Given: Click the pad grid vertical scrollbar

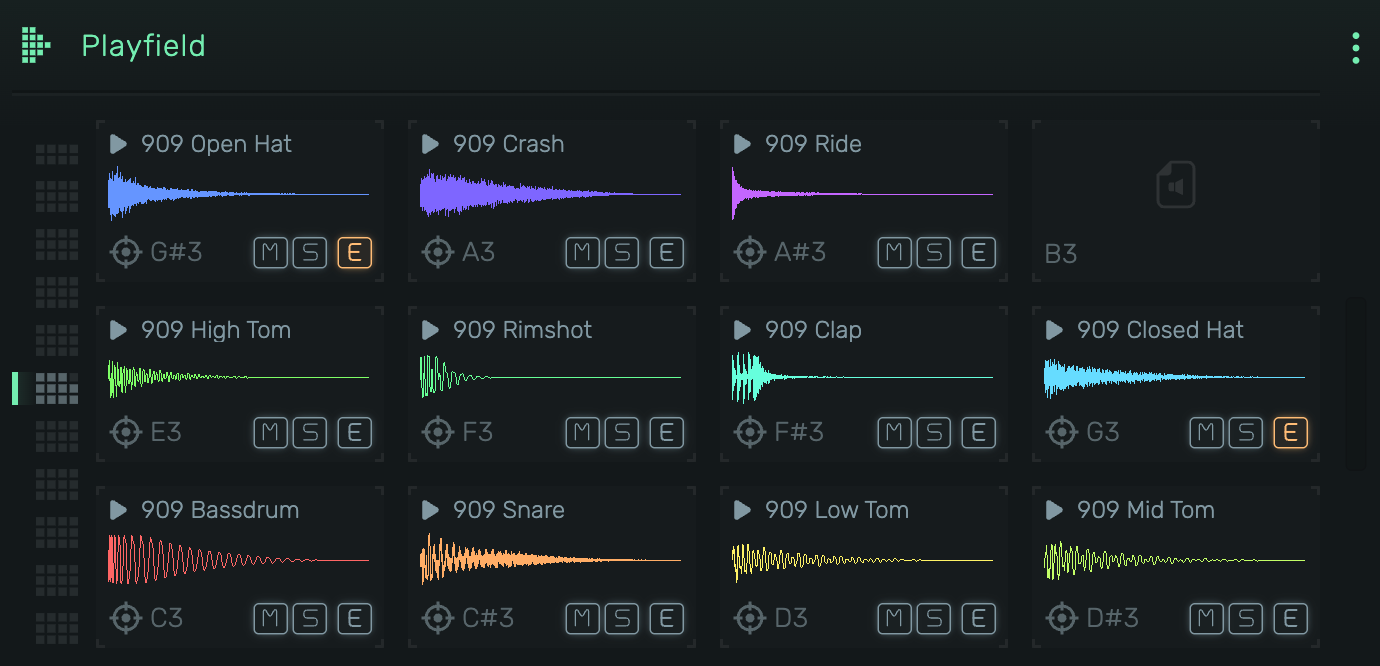Looking at the screenshot, I should 1355,383.
